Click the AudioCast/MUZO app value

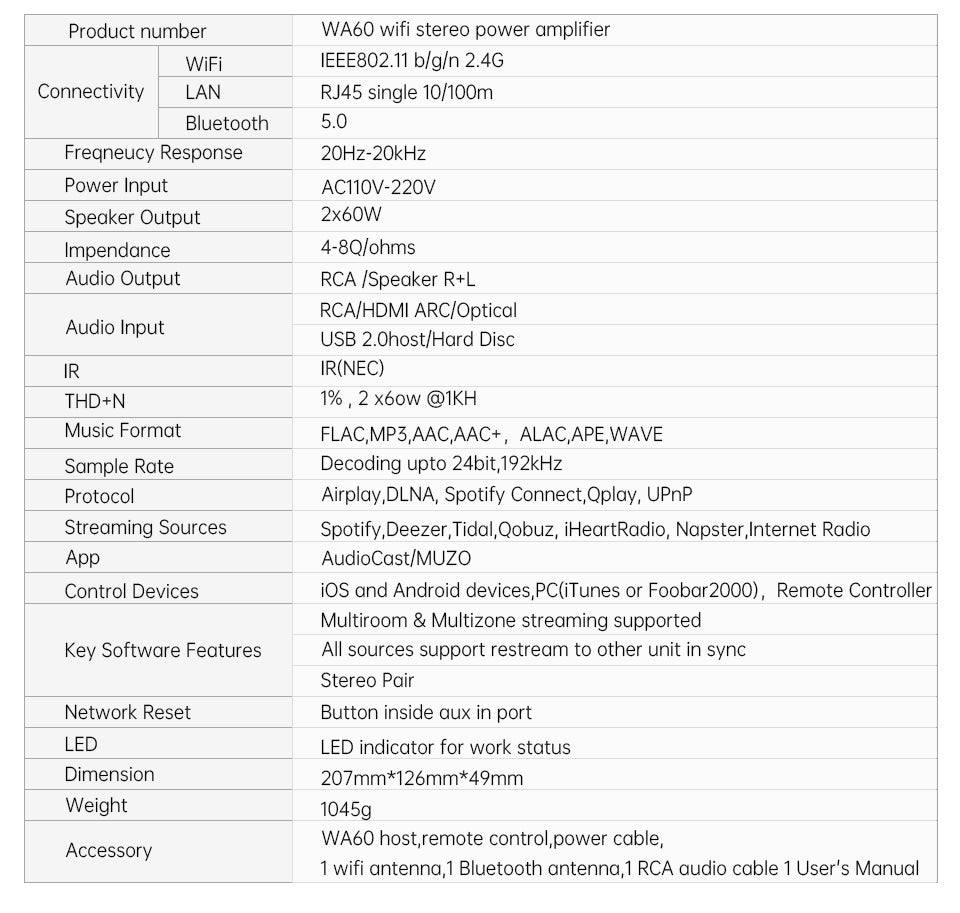pyautogui.click(x=396, y=558)
